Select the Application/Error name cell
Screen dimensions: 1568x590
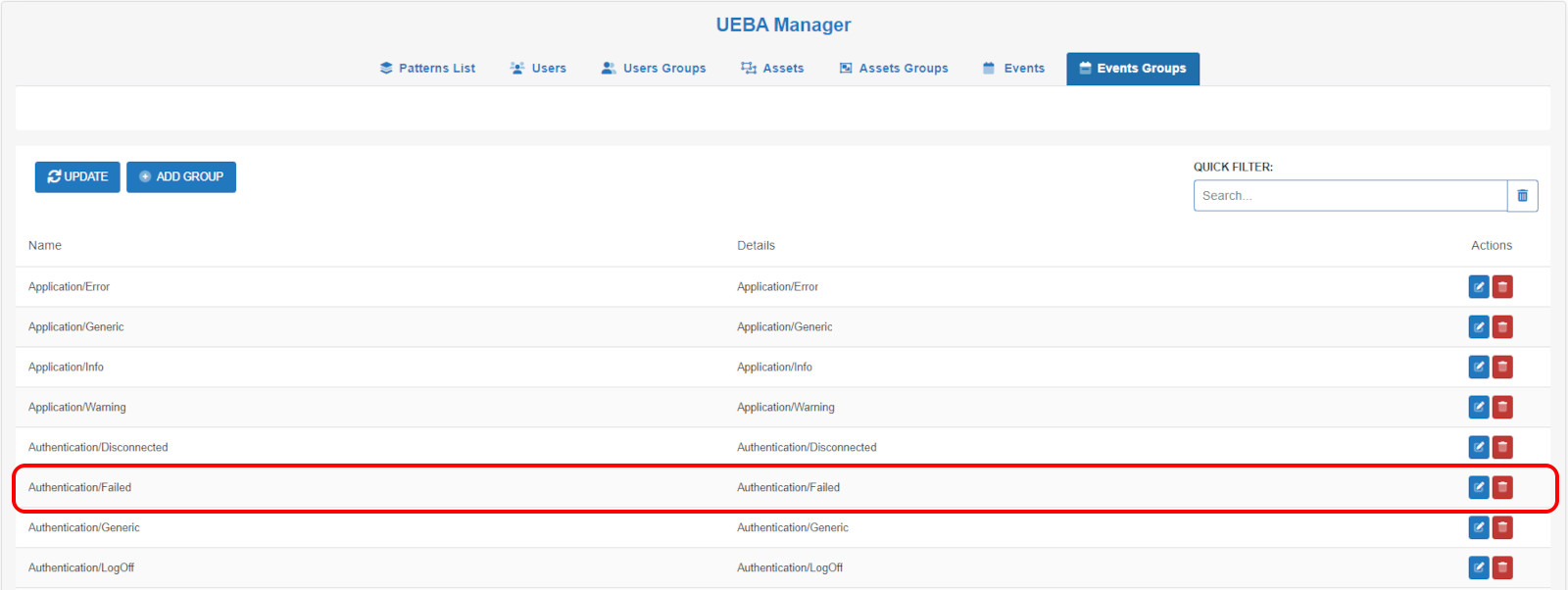(69, 287)
